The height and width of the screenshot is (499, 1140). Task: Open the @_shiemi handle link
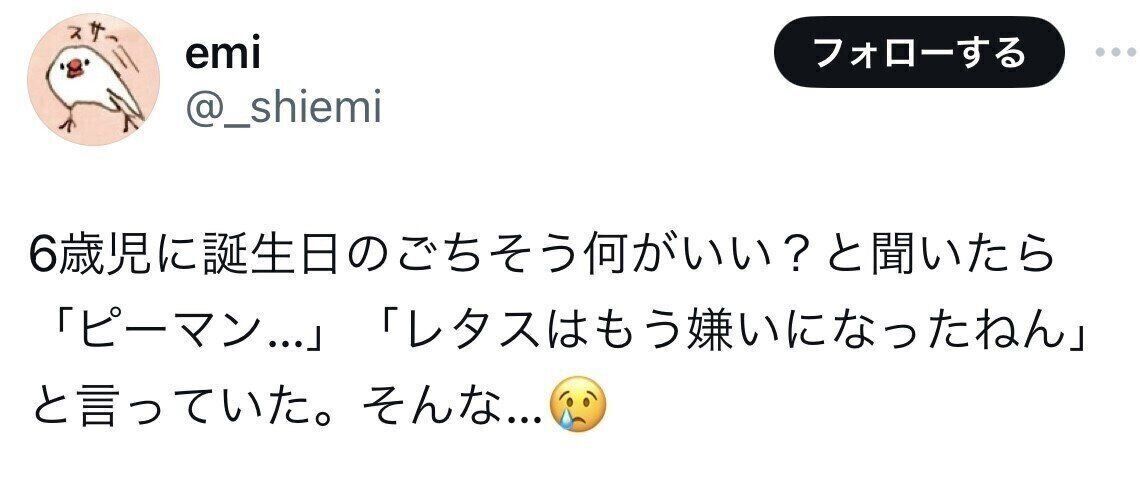coord(284,107)
